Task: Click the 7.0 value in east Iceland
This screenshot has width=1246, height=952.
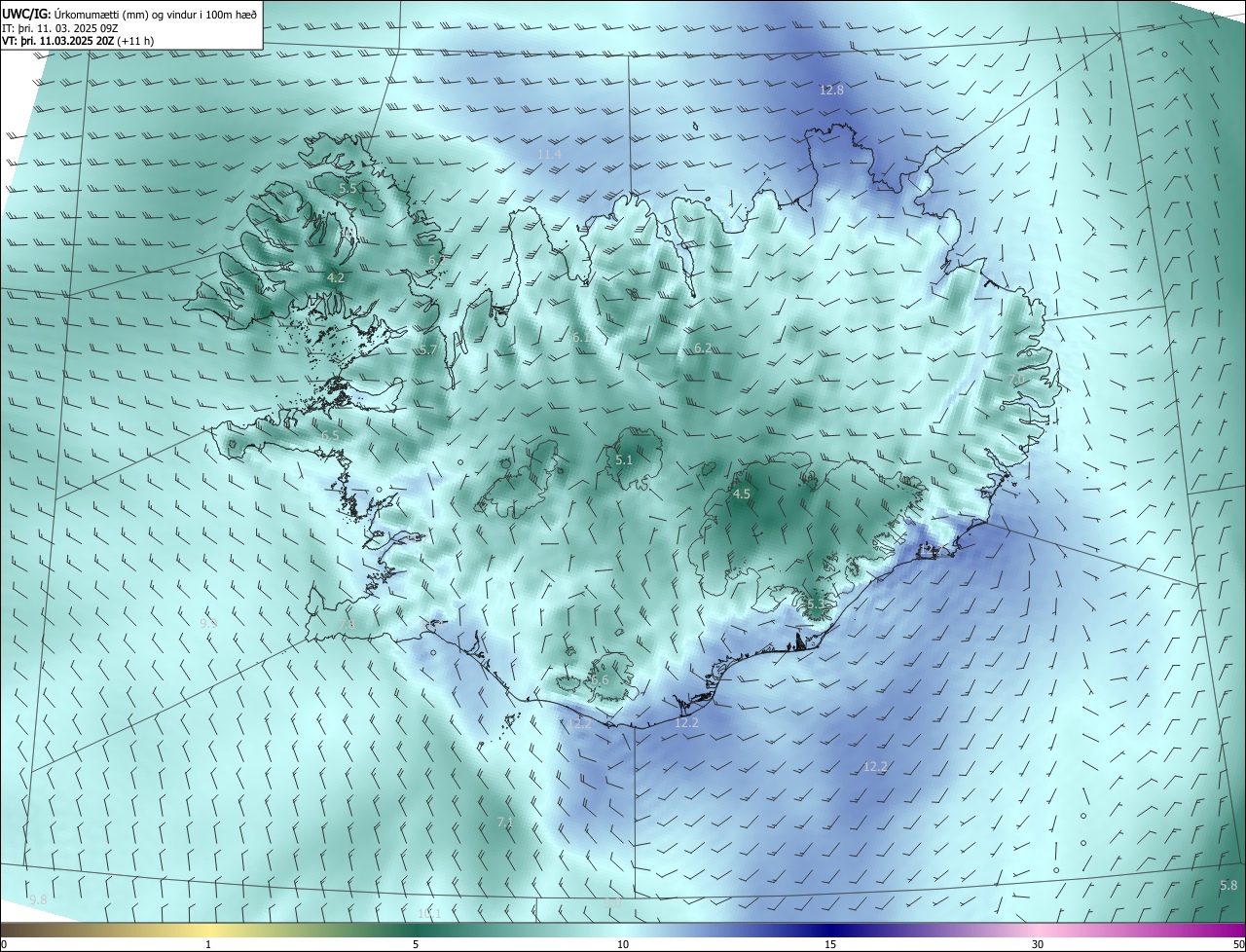Action: pyautogui.click(x=1017, y=379)
